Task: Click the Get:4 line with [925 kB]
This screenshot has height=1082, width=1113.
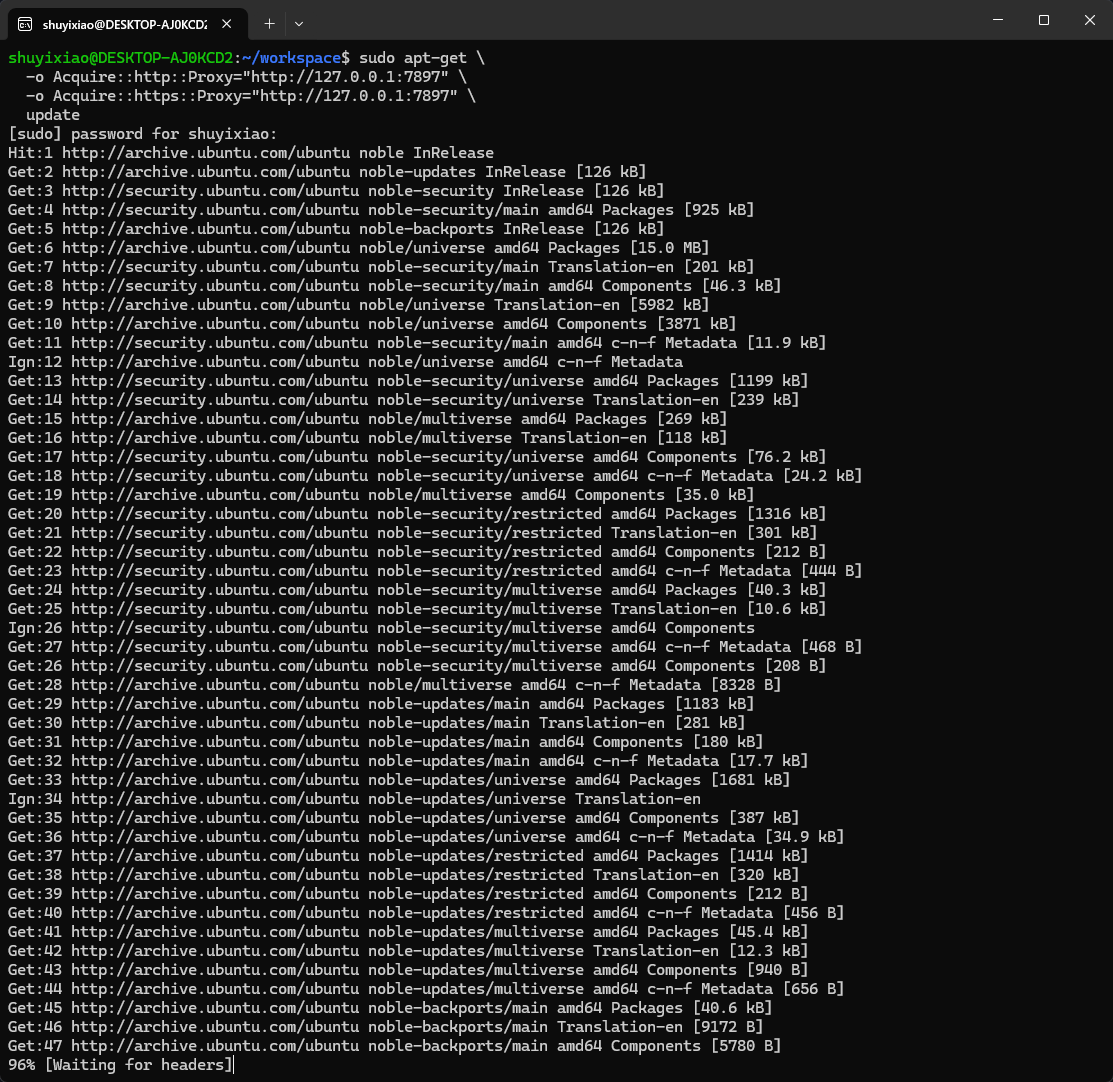Action: [x=380, y=210]
